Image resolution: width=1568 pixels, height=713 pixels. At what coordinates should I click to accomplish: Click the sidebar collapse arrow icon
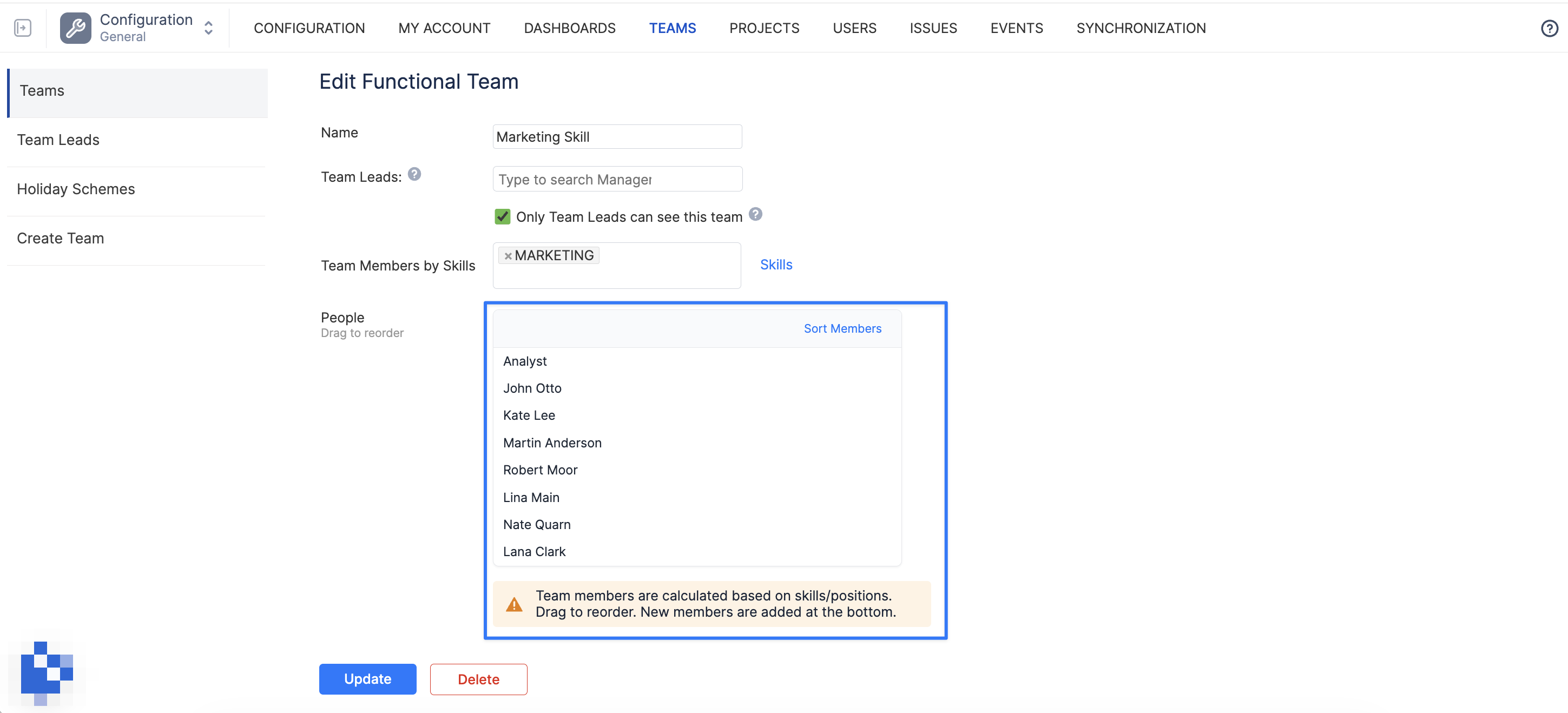pos(23,28)
